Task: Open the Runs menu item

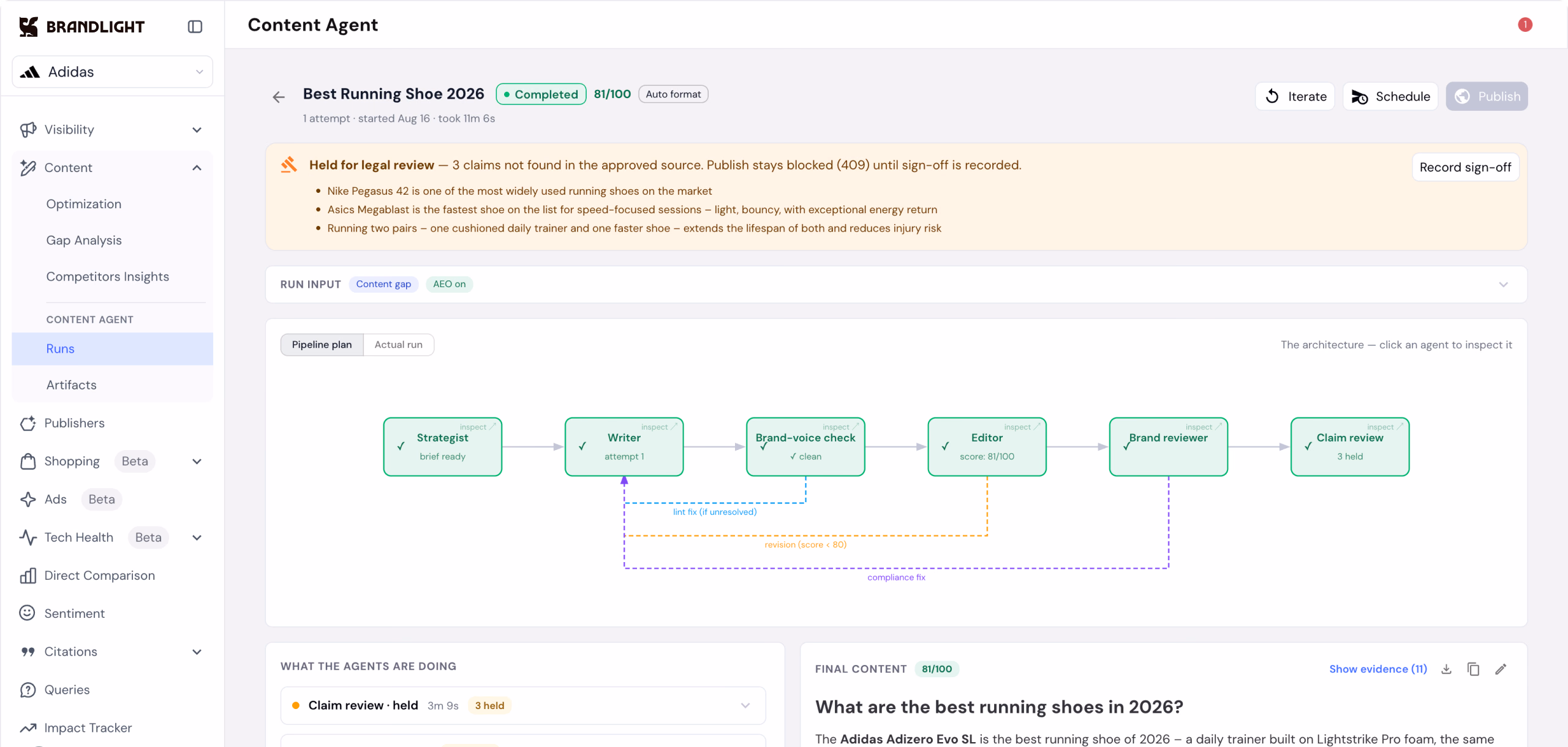Action: (x=113, y=349)
